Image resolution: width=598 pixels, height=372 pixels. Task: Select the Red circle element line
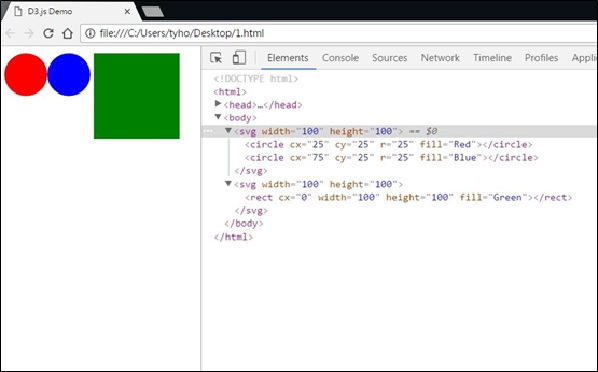[x=389, y=145]
